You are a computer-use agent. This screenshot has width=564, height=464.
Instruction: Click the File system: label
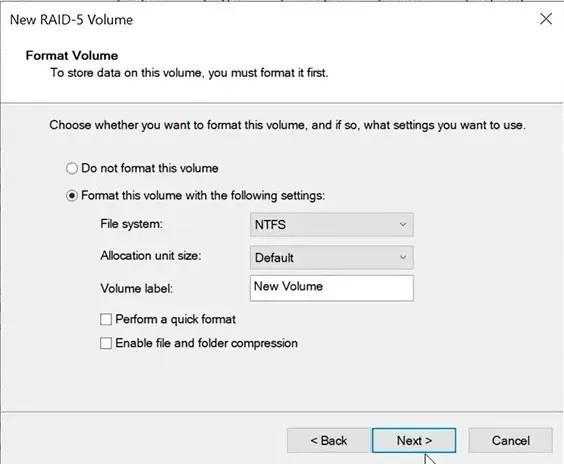pyautogui.click(x=131, y=224)
